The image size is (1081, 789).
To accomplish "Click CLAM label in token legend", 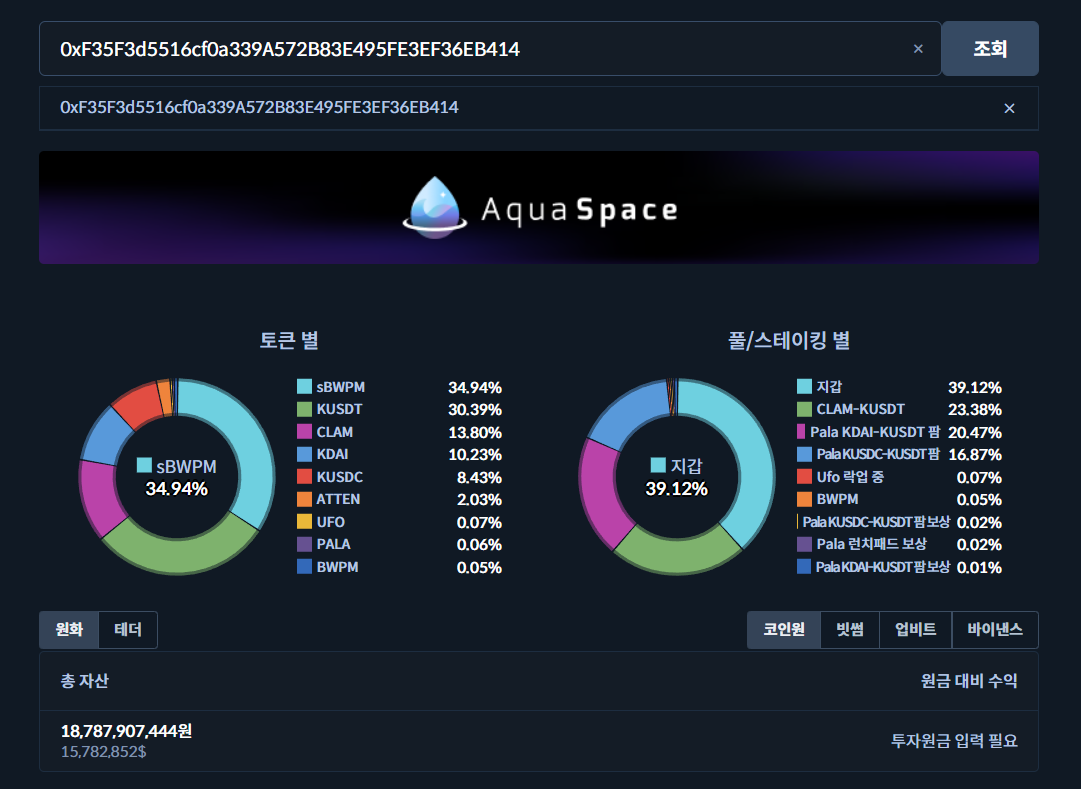I will pyautogui.click(x=334, y=432).
